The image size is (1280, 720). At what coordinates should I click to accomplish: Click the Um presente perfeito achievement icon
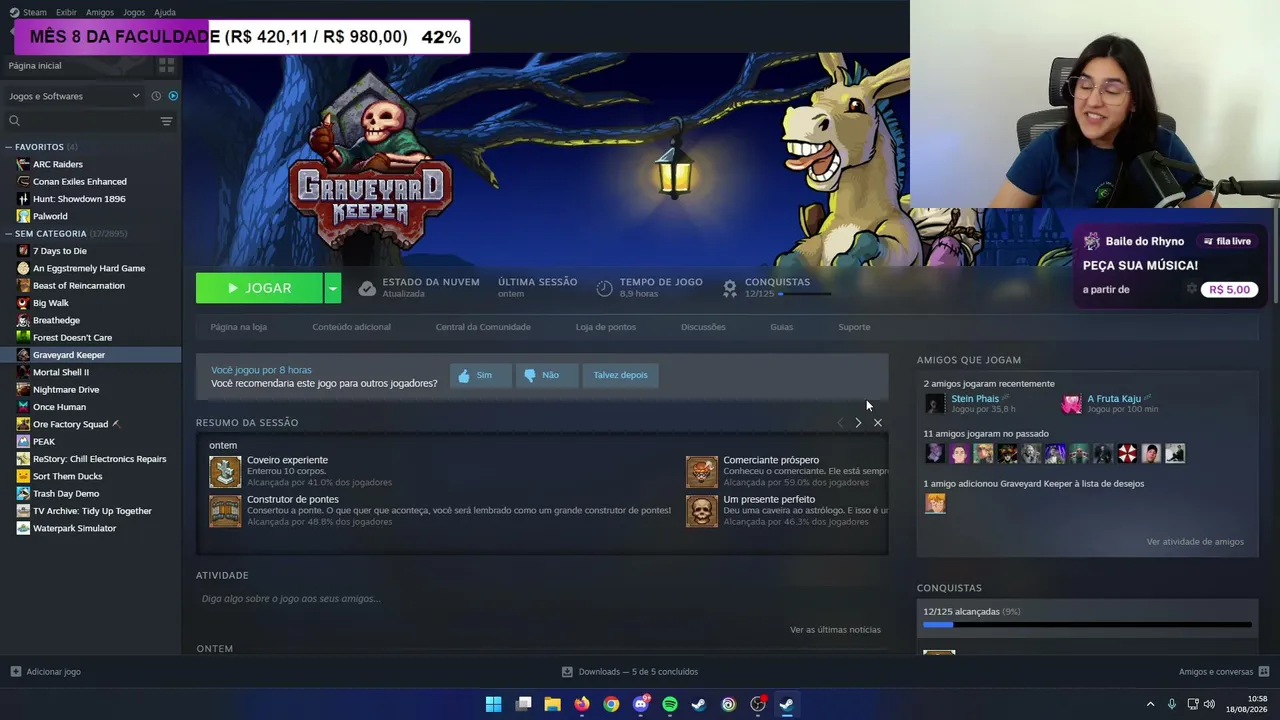coord(702,511)
